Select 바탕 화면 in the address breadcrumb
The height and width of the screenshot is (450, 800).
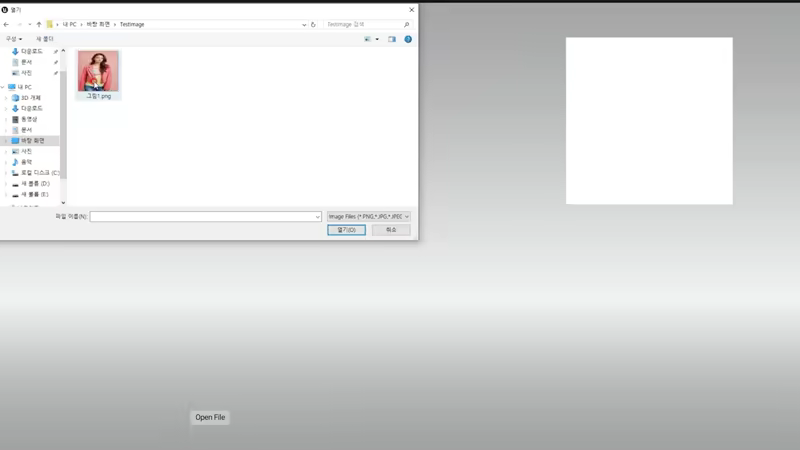pyautogui.click(x=98, y=24)
